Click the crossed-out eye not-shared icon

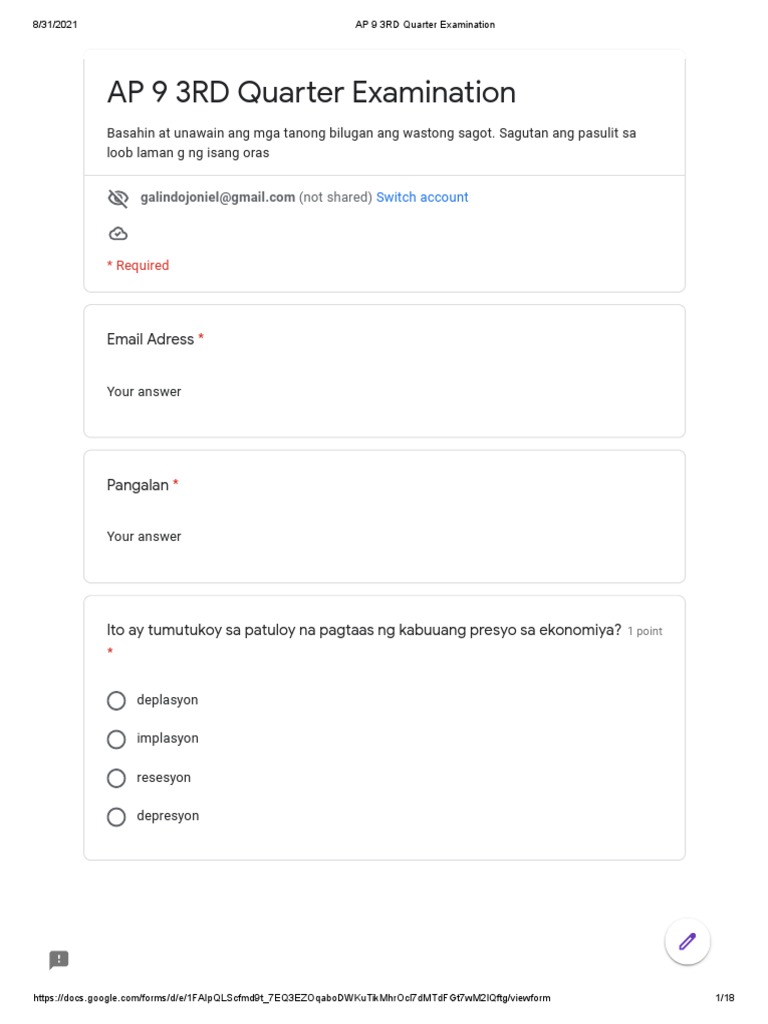click(118, 198)
